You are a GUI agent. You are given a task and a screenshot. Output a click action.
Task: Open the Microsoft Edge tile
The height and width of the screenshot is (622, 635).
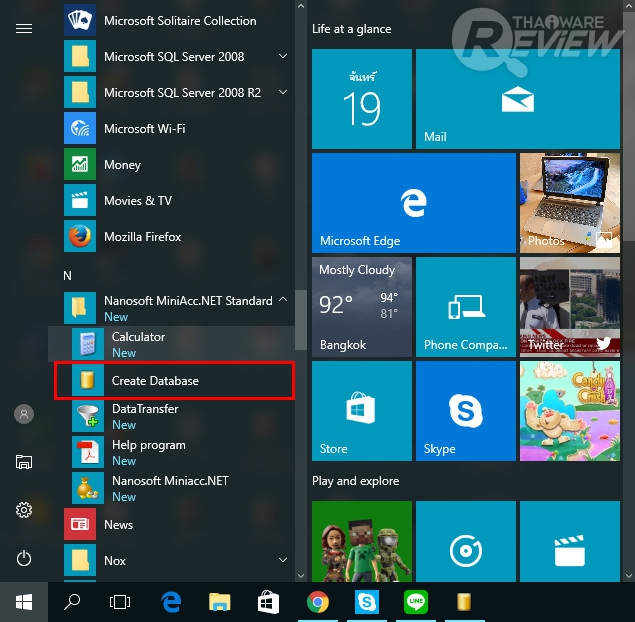(412, 204)
